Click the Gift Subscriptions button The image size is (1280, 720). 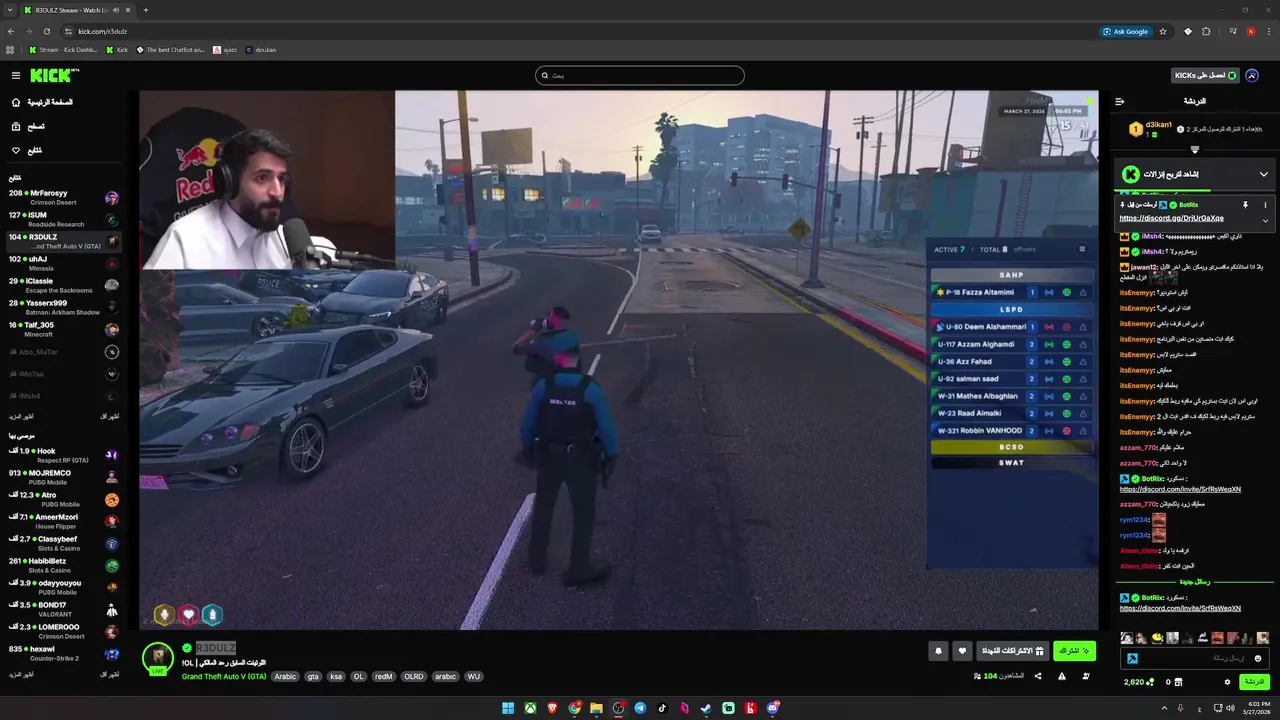point(1012,651)
